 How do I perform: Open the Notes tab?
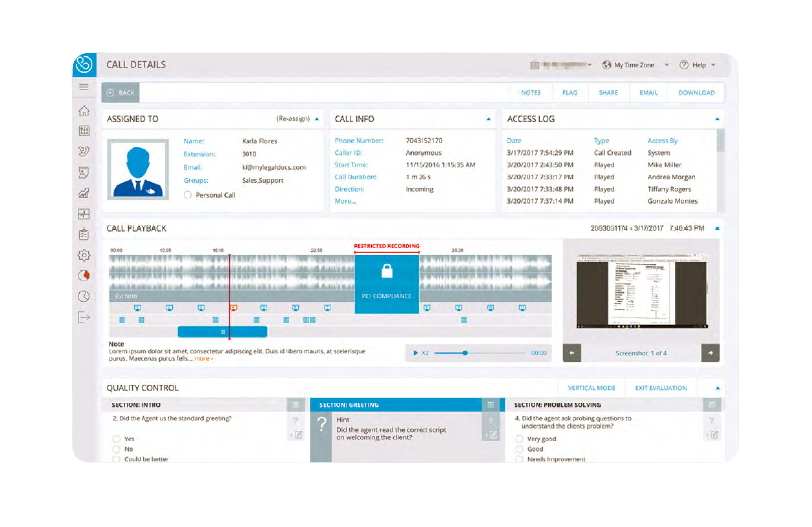coord(531,93)
